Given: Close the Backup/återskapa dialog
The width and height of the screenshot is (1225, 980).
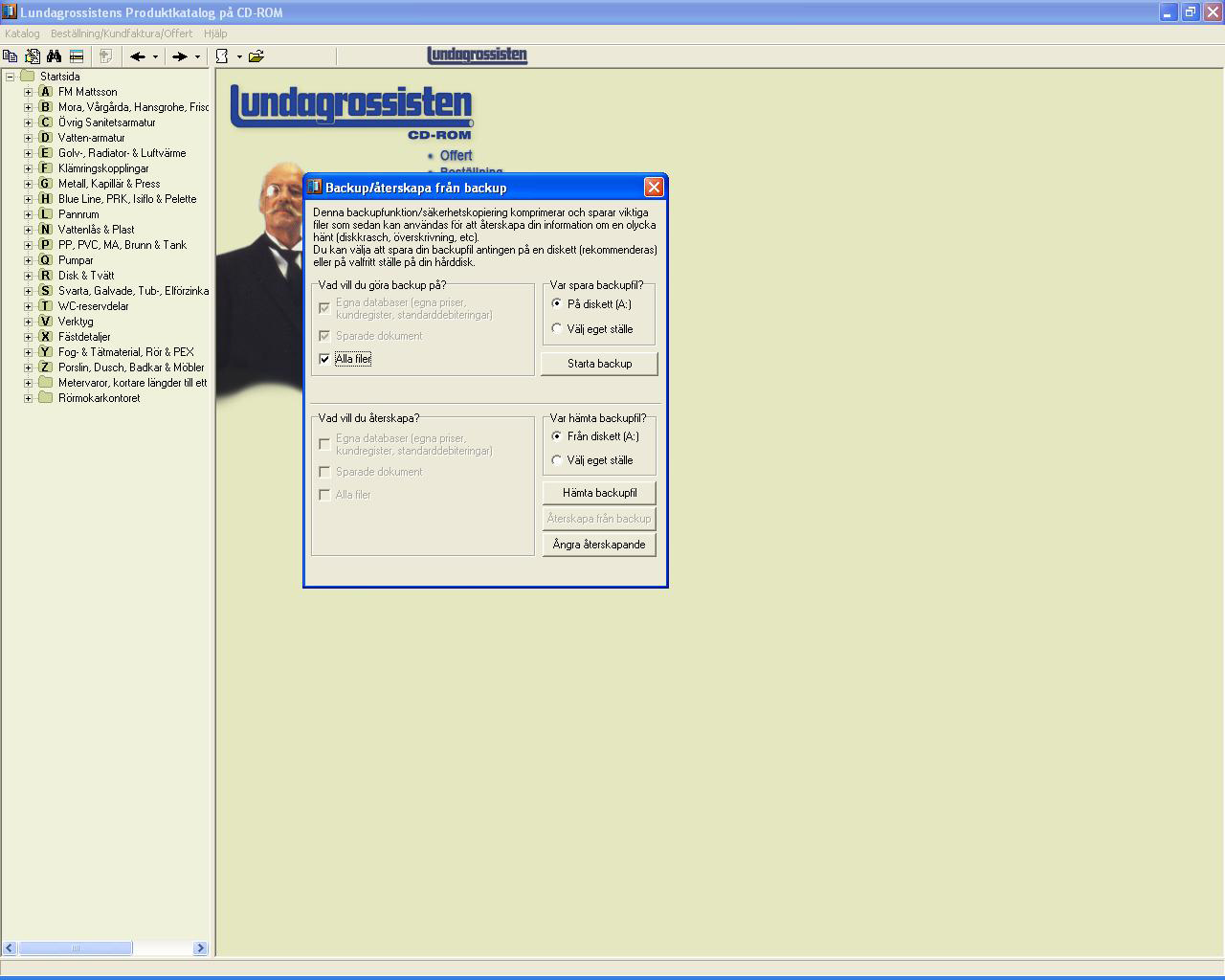Looking at the screenshot, I should [x=654, y=187].
